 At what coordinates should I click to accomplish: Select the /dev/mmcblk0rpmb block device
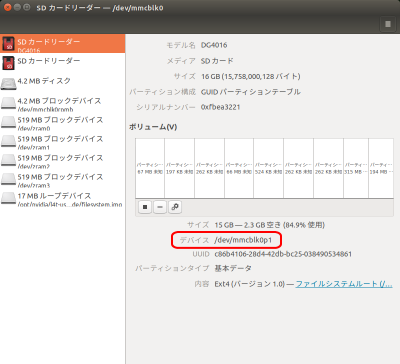[x=62, y=104]
